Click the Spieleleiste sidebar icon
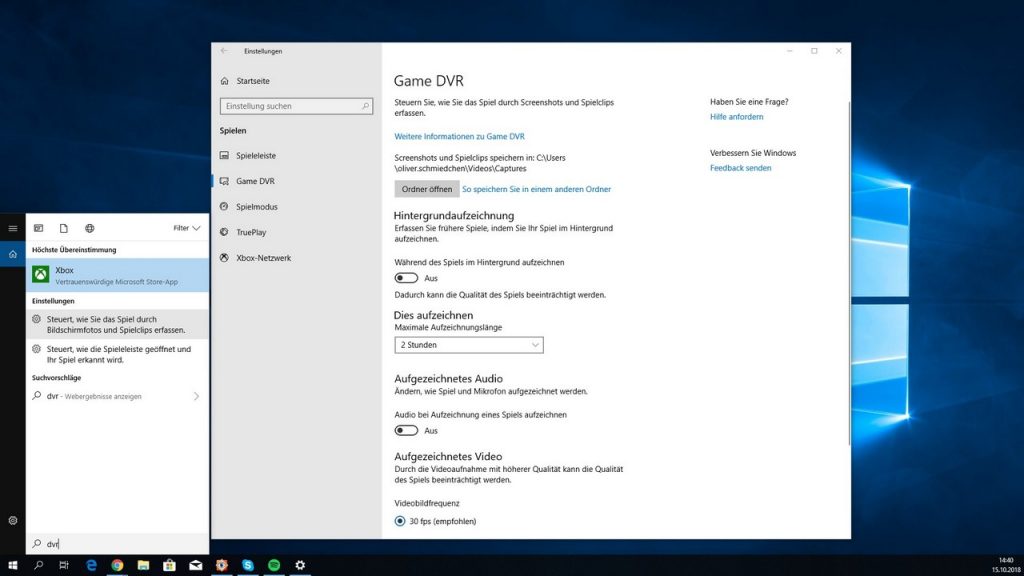 [225, 155]
